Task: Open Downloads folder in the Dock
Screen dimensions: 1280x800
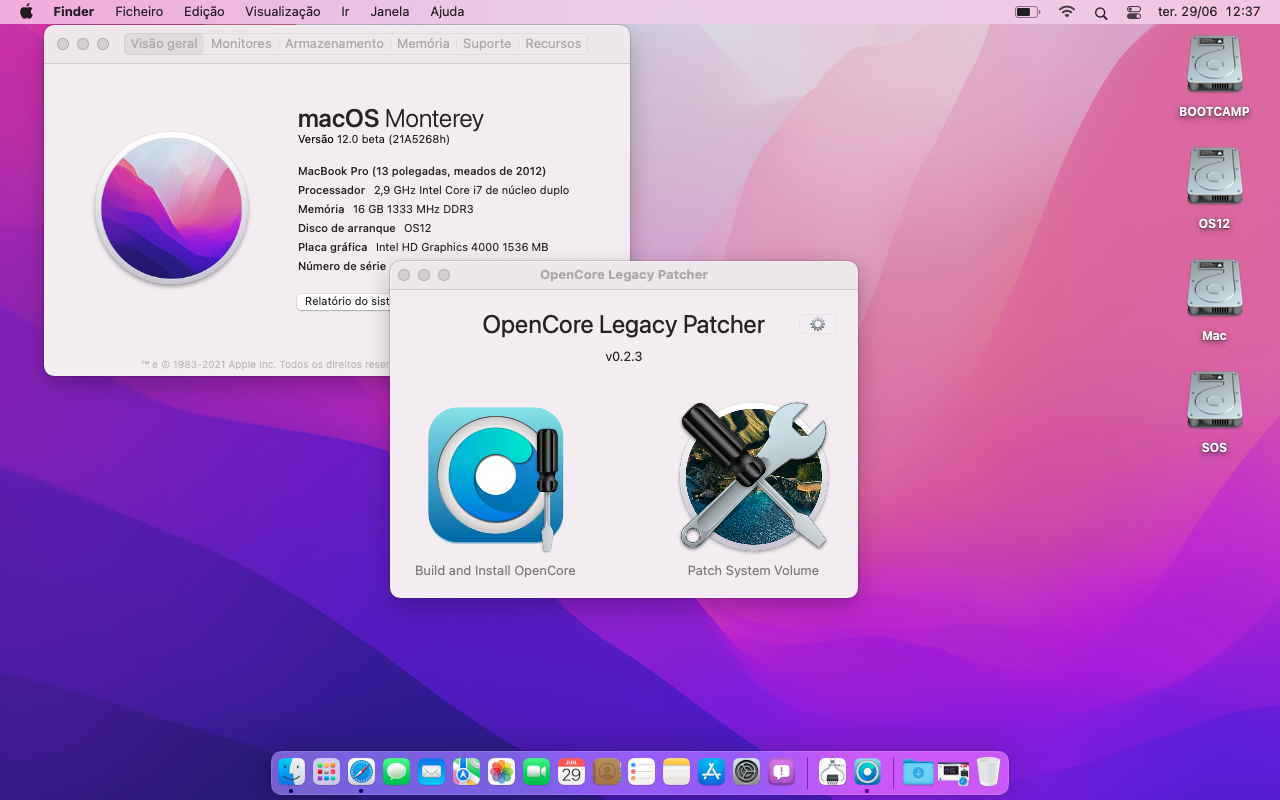Action: pos(918,772)
